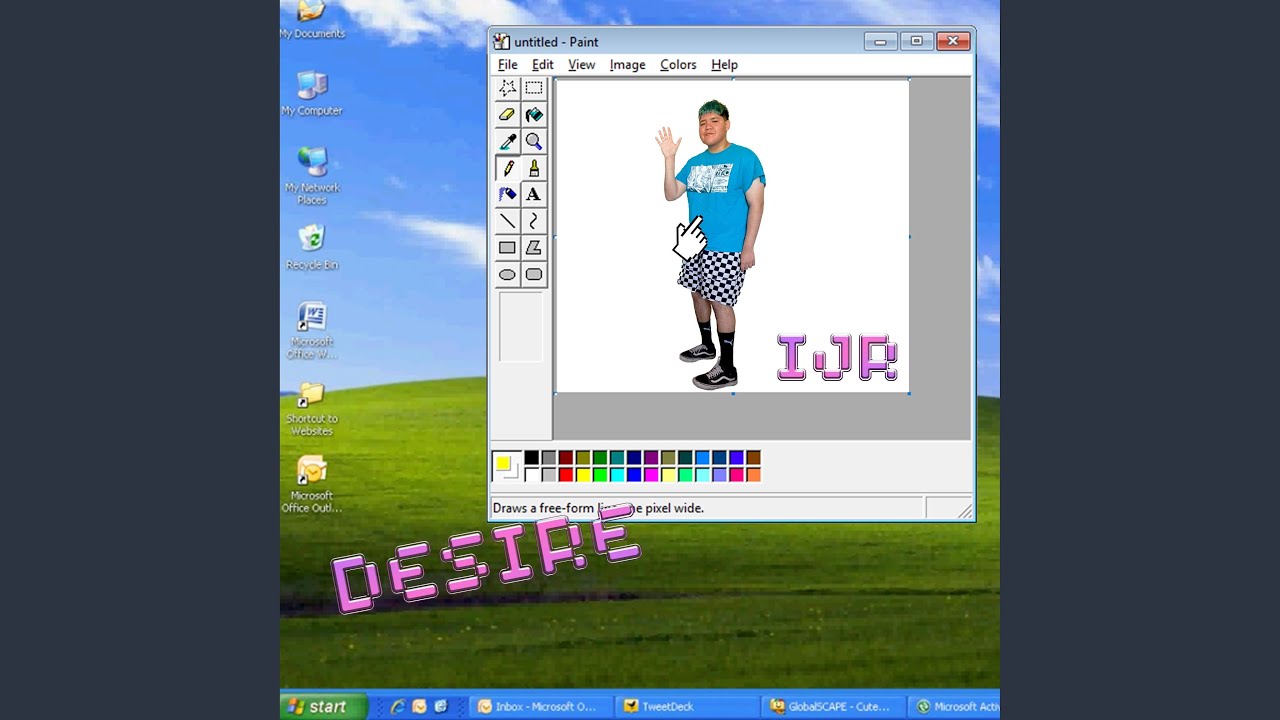
Task: Switch to GlobalSCAPE CuteFTP taskbar button
Action: pos(832,706)
